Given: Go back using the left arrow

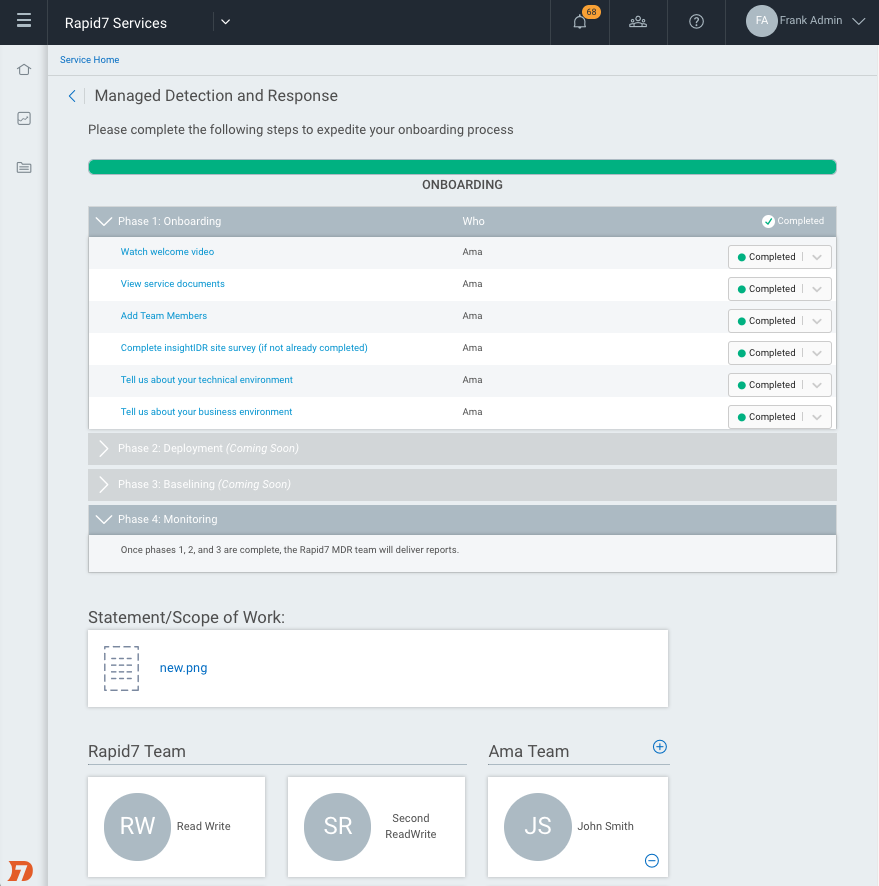Looking at the screenshot, I should click(72, 96).
